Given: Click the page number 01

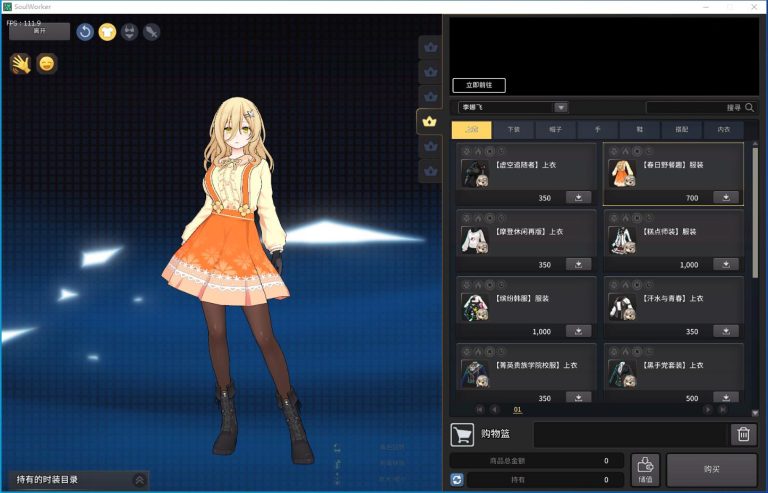Looking at the screenshot, I should pyautogui.click(x=517, y=409).
